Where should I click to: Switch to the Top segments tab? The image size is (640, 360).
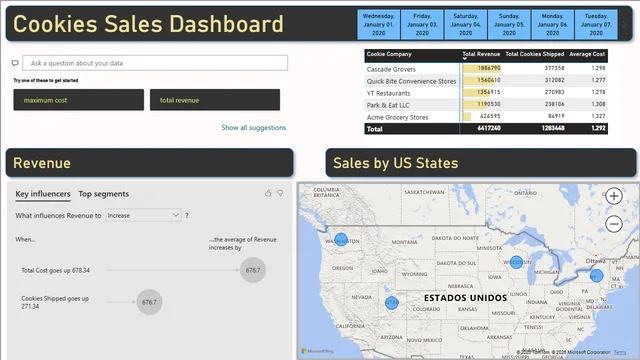pos(104,194)
